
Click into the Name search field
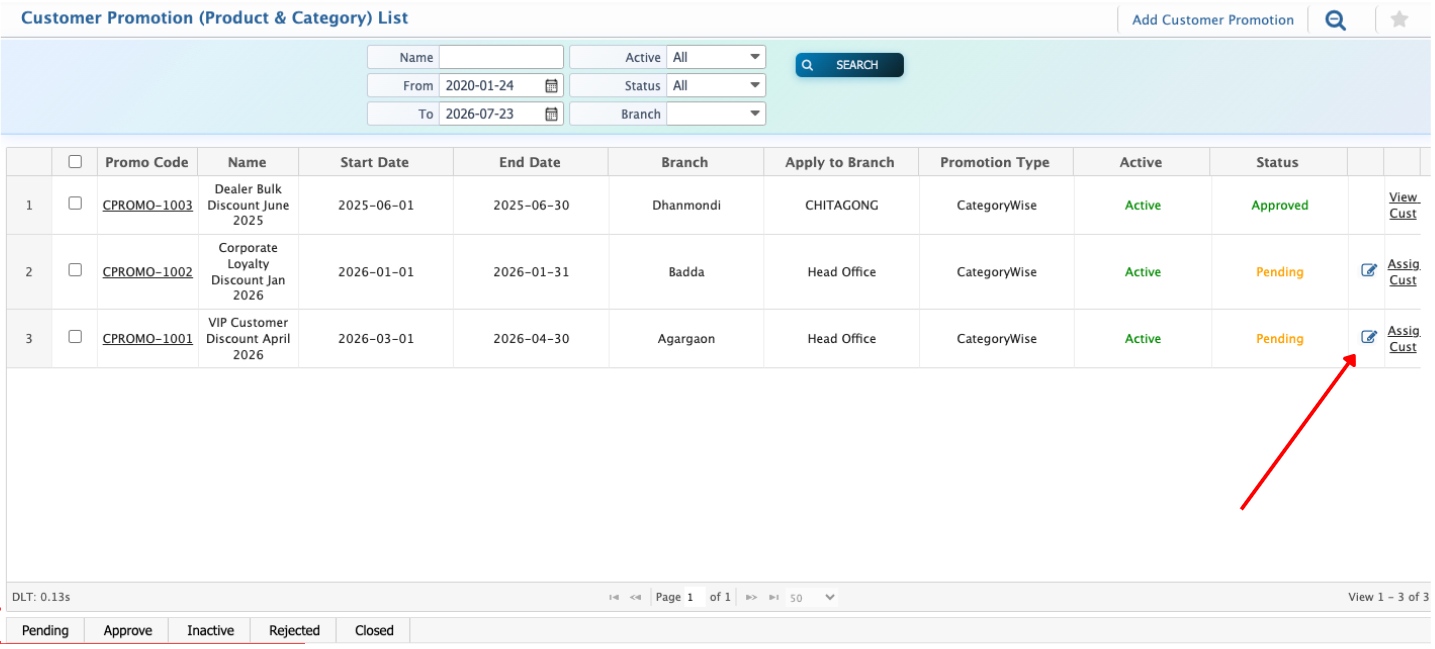click(x=501, y=58)
